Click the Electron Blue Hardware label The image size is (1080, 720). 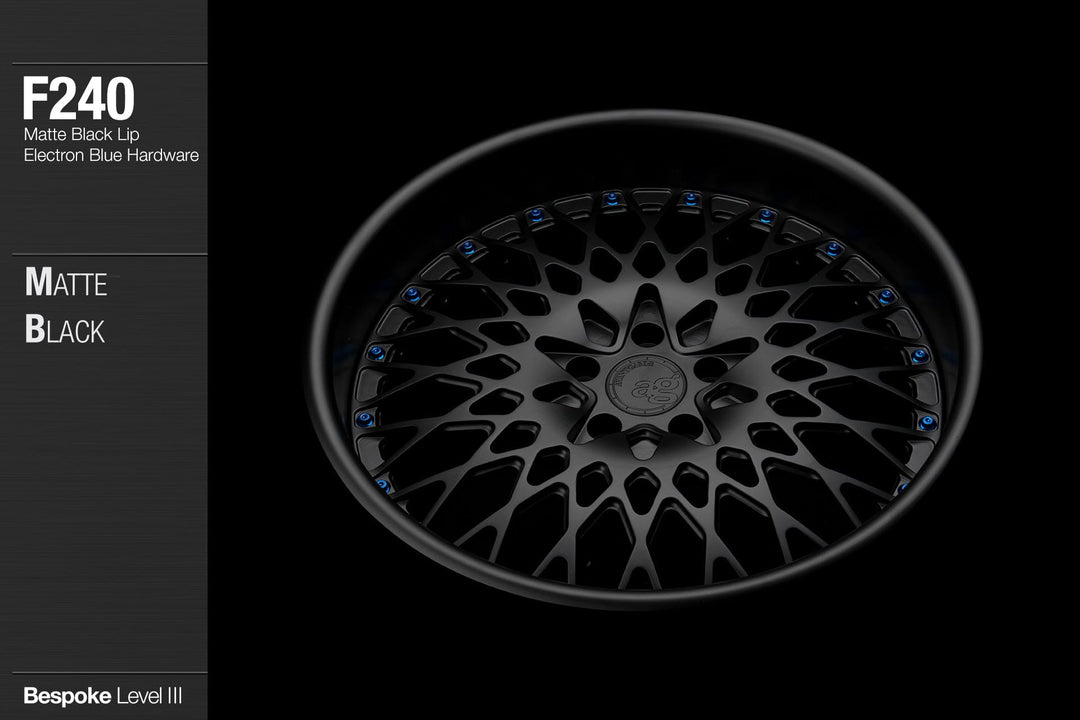pyautogui.click(x=111, y=155)
